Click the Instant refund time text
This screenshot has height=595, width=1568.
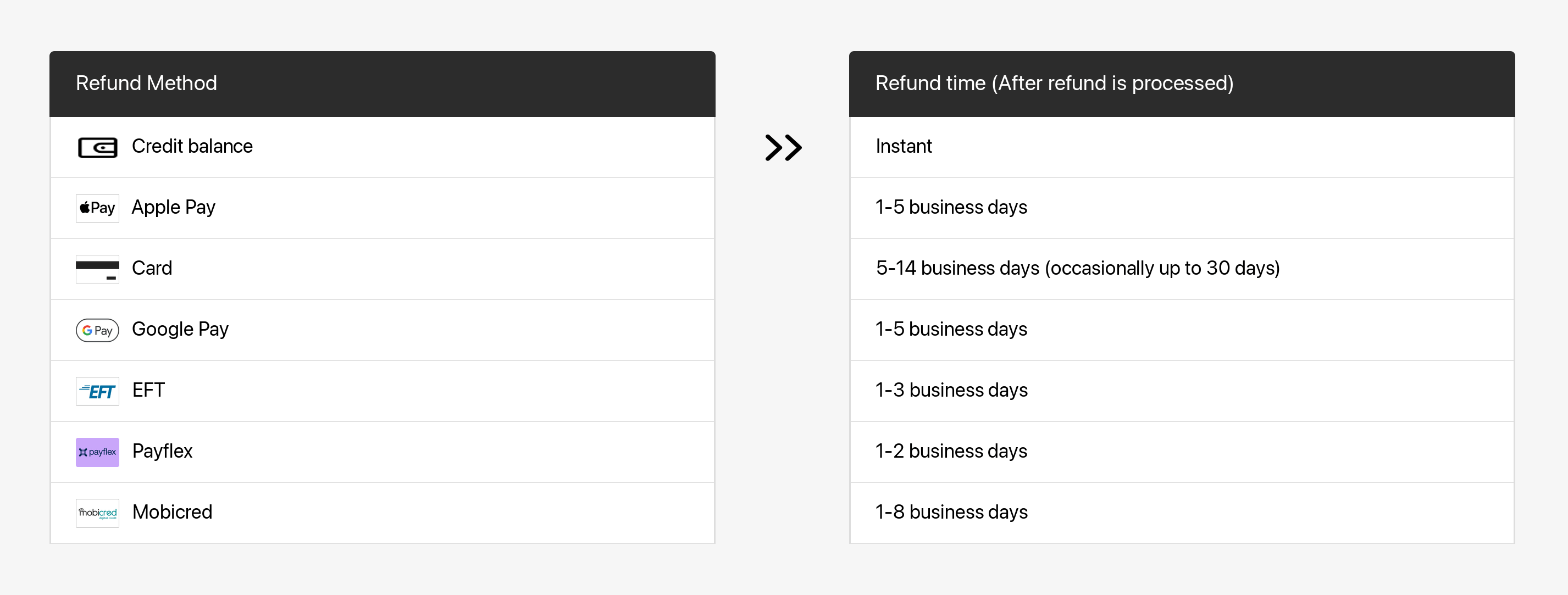point(904,147)
